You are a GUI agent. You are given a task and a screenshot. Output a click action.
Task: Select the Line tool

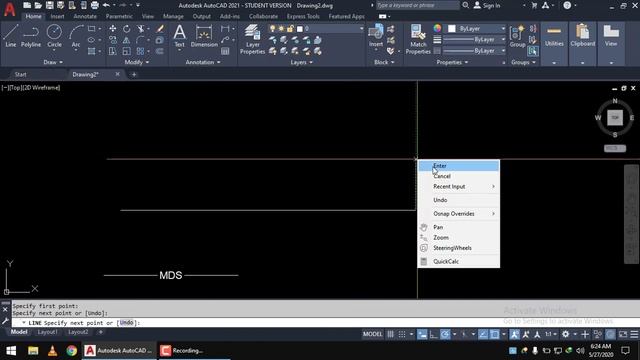(11, 36)
